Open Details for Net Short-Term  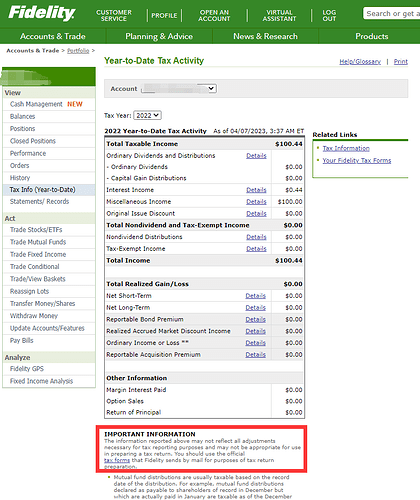point(256,296)
